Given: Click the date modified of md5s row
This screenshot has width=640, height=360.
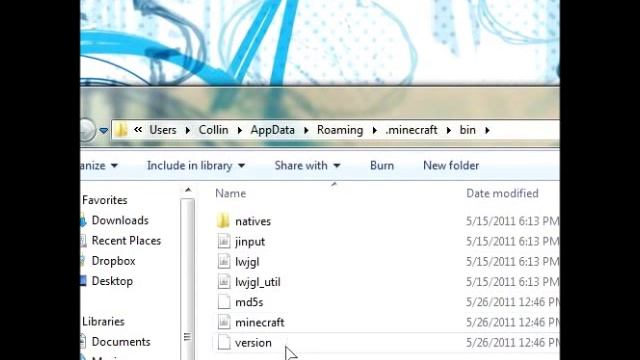Looking at the screenshot, I should 512,302.
